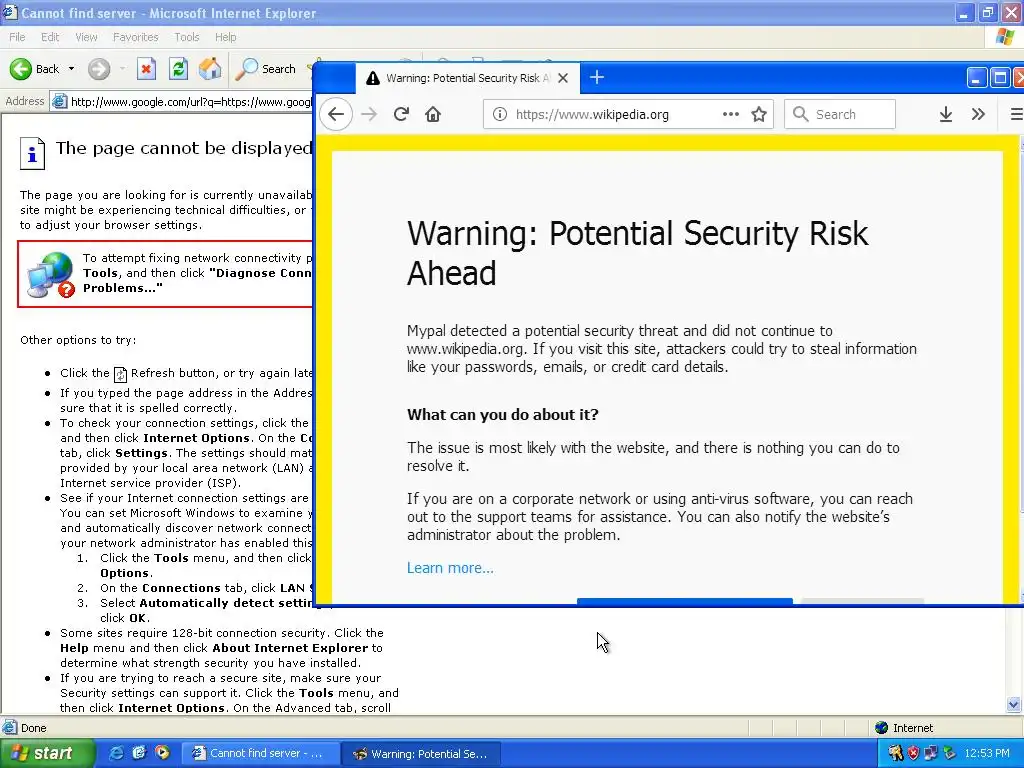
Task: Bookmark this page with the star icon
Action: [759, 114]
